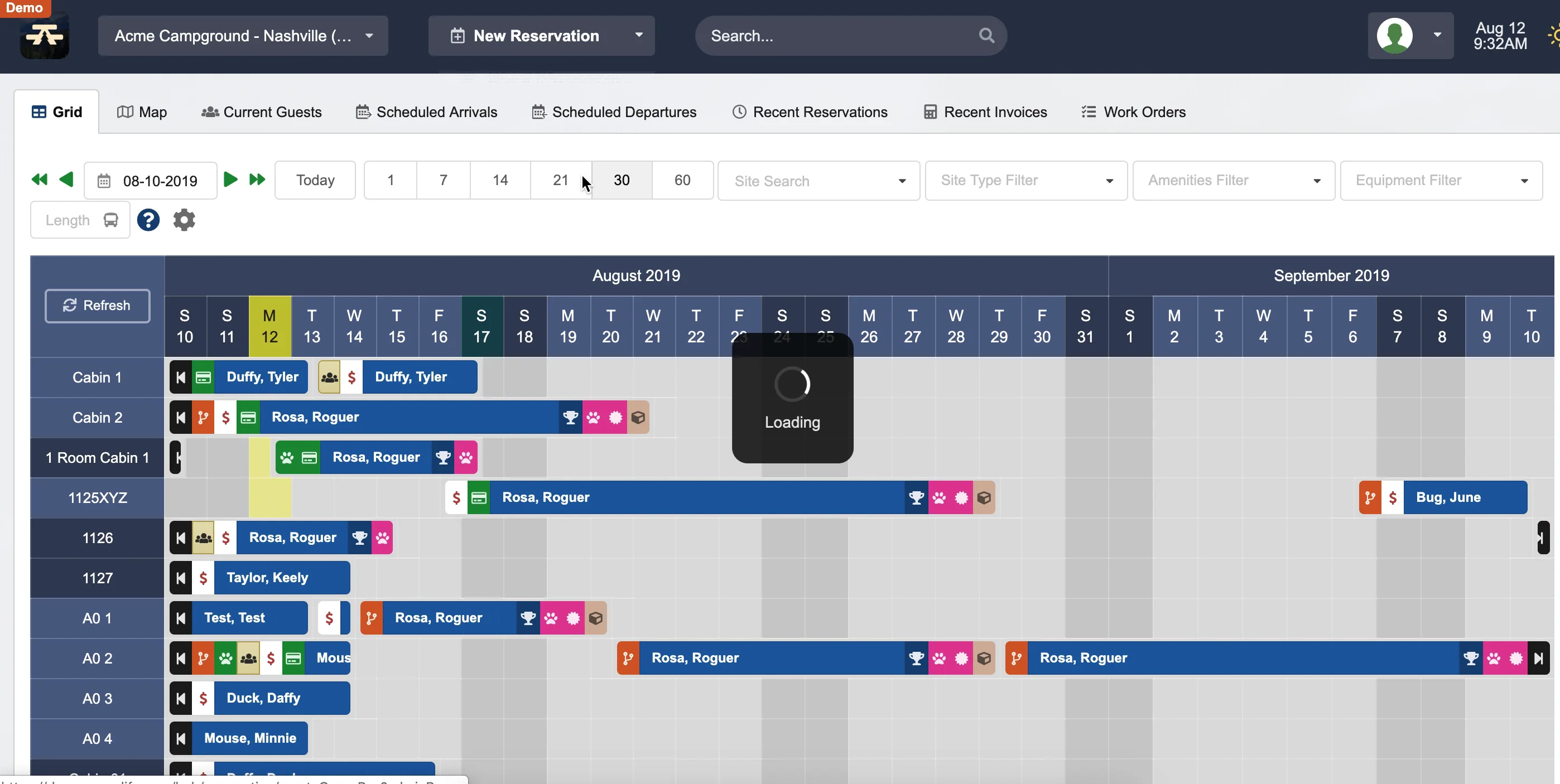Open the Scheduled Arrivals tab
Screen dimensions: 1560x784
427,112
